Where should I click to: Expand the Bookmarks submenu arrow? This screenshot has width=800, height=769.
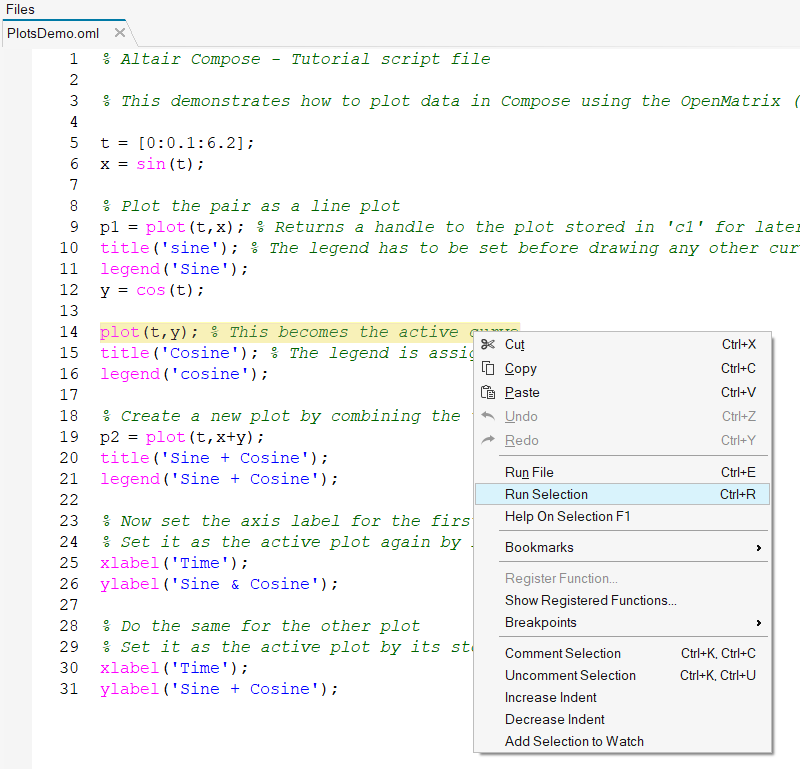coord(758,548)
